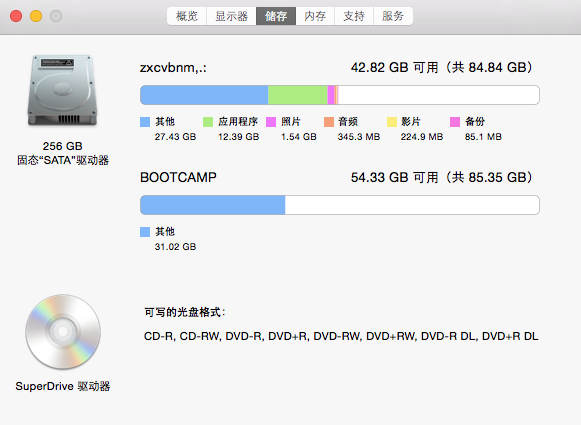Switch to the 概览 tab
This screenshot has width=581, height=425.
pos(186,16)
